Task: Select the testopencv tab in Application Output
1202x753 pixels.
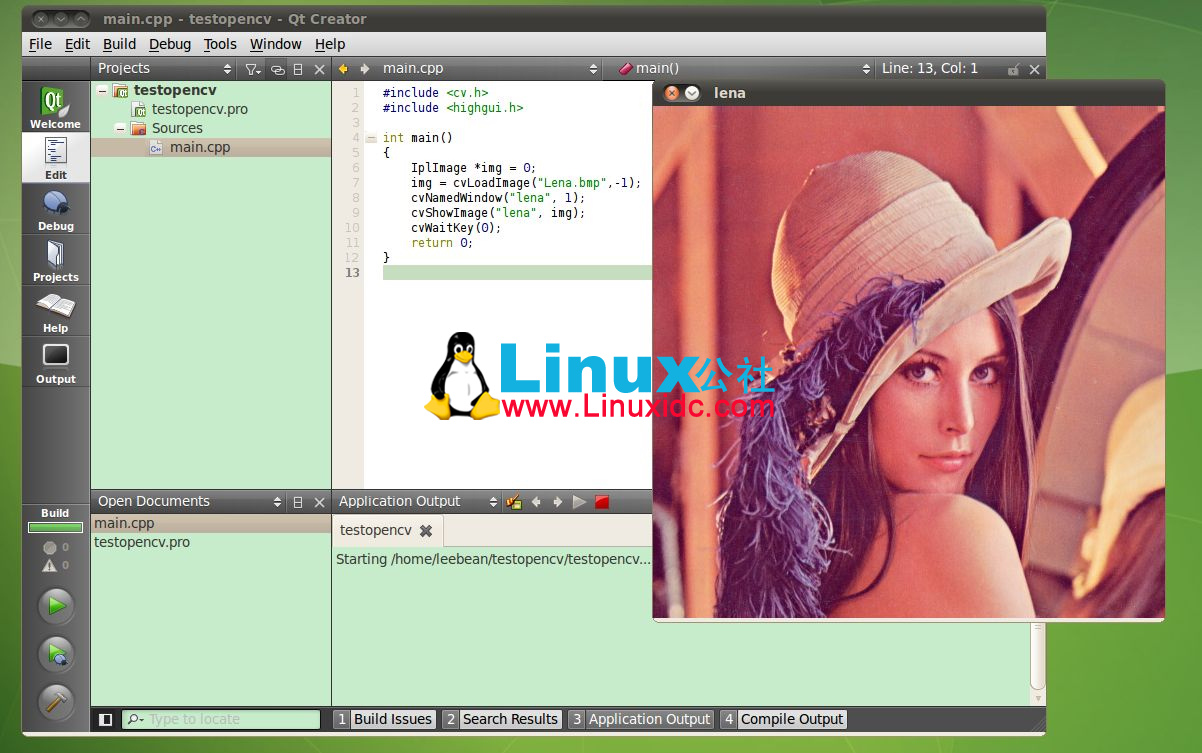Action: click(x=377, y=530)
